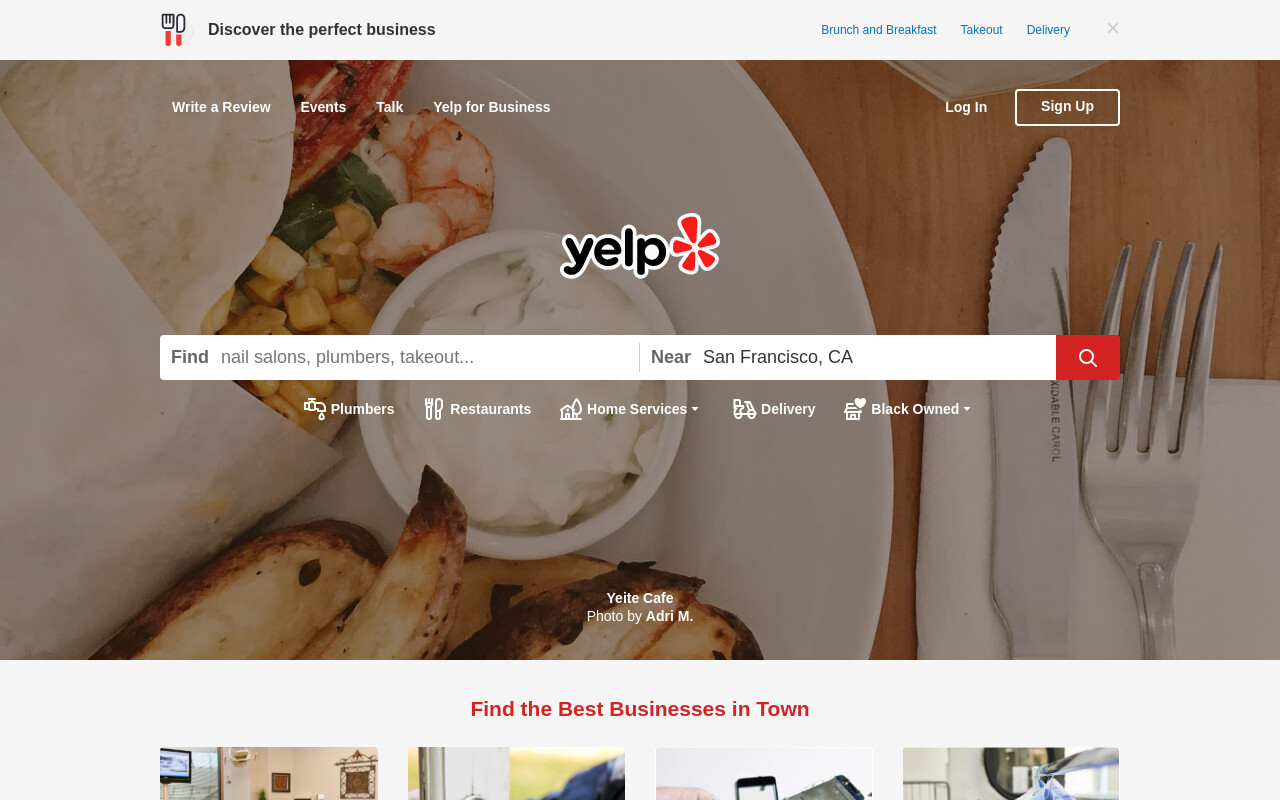The height and width of the screenshot is (800, 1280).
Task: Click the Restaurants fork and knife icon
Action: (434, 408)
